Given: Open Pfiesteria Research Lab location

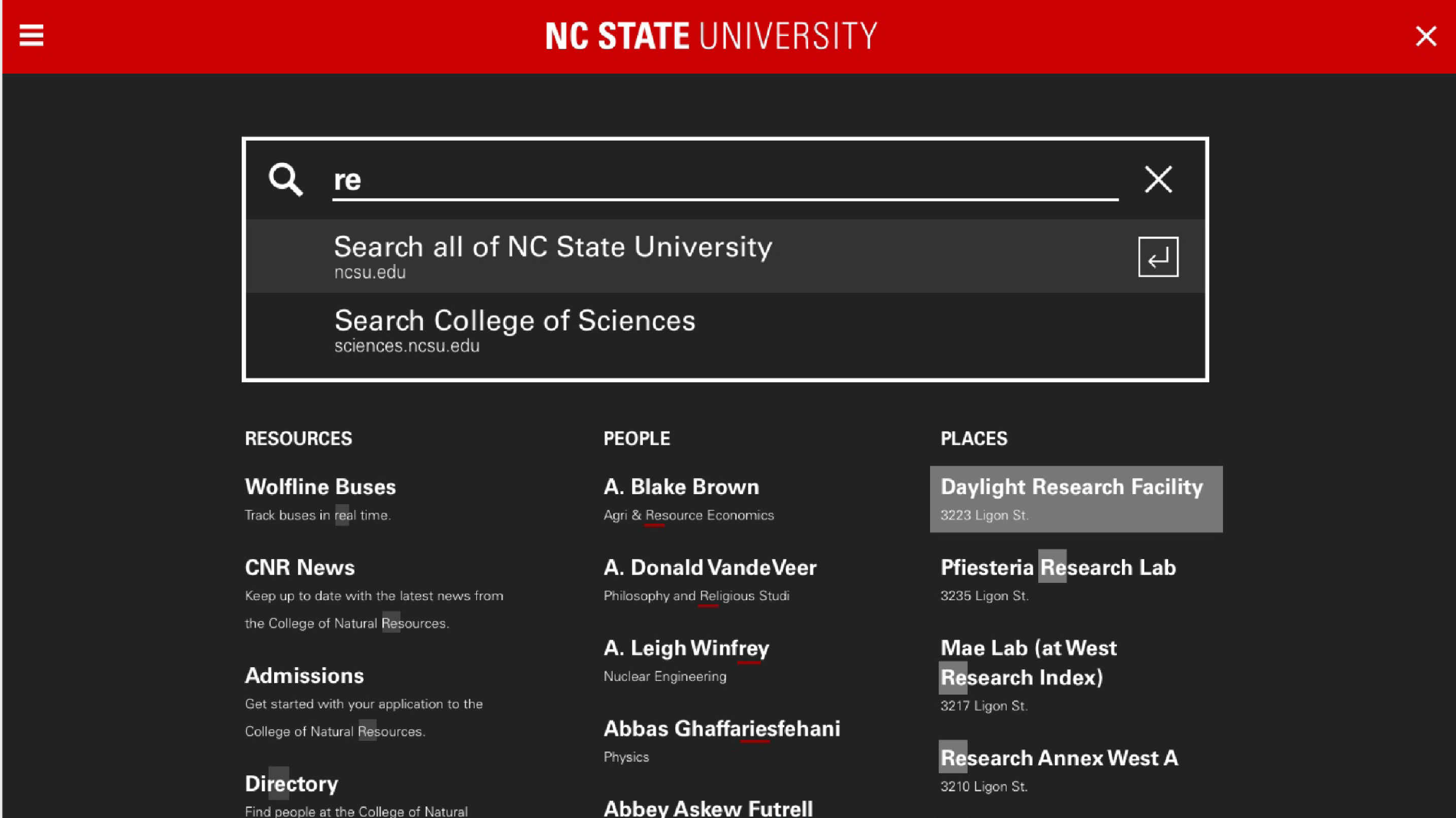Looking at the screenshot, I should pyautogui.click(x=1058, y=568).
